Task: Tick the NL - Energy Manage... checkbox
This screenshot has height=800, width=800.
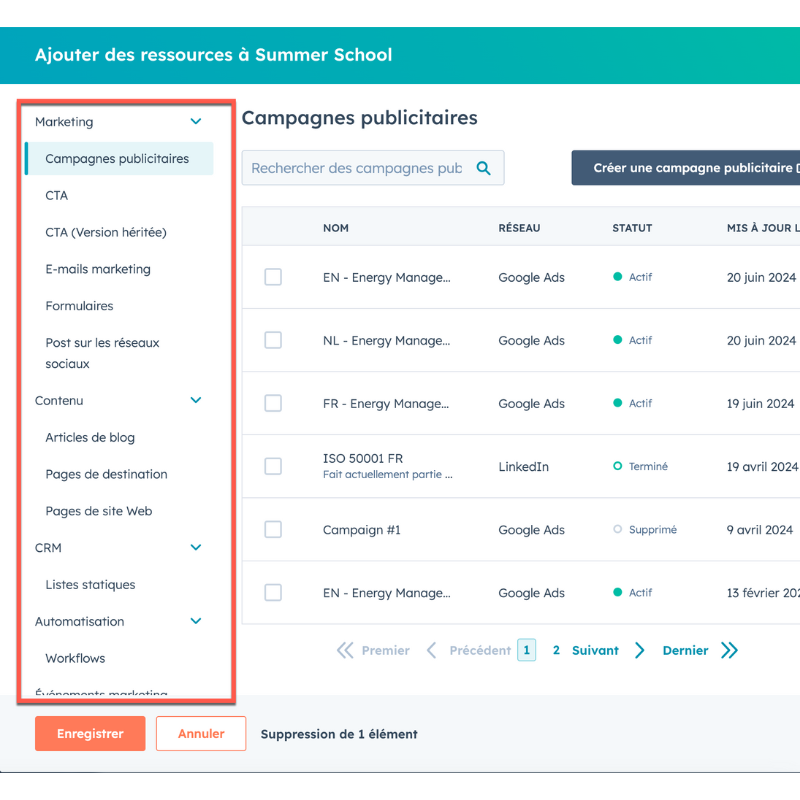Action: (273, 340)
